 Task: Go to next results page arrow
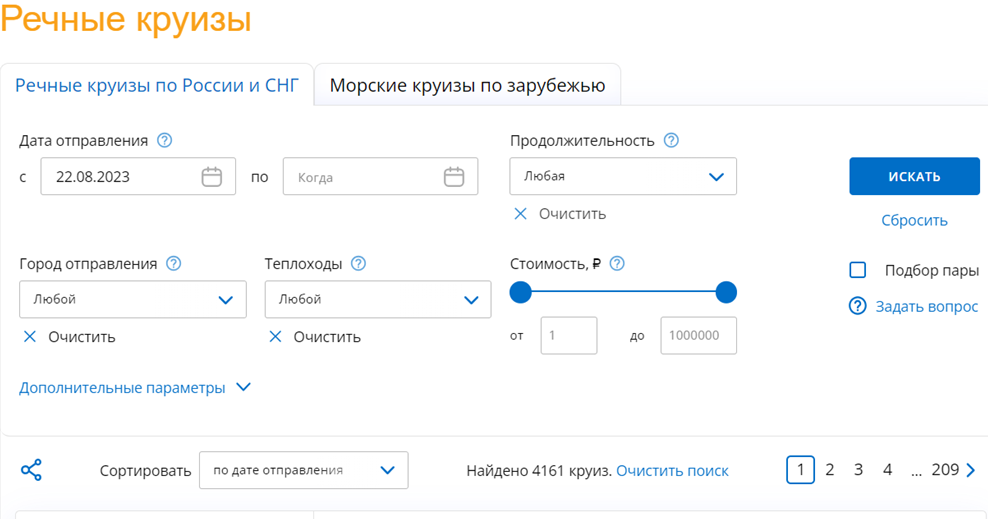pyautogui.click(x=970, y=470)
